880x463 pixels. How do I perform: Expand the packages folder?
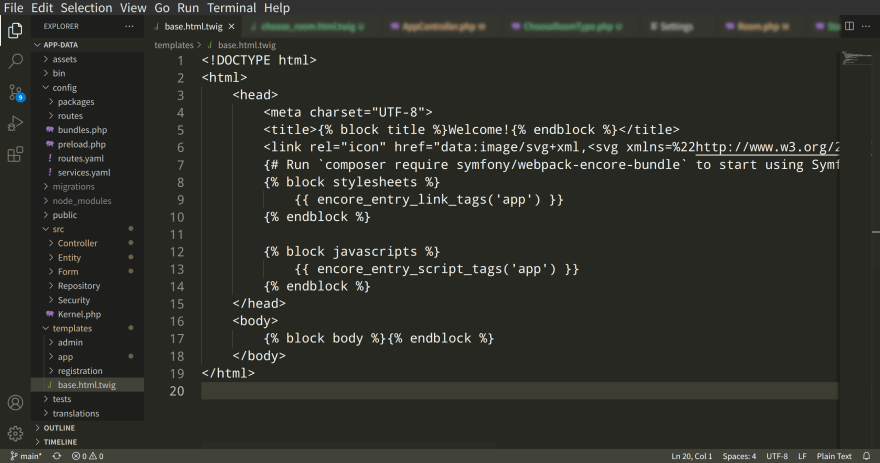click(x=76, y=102)
